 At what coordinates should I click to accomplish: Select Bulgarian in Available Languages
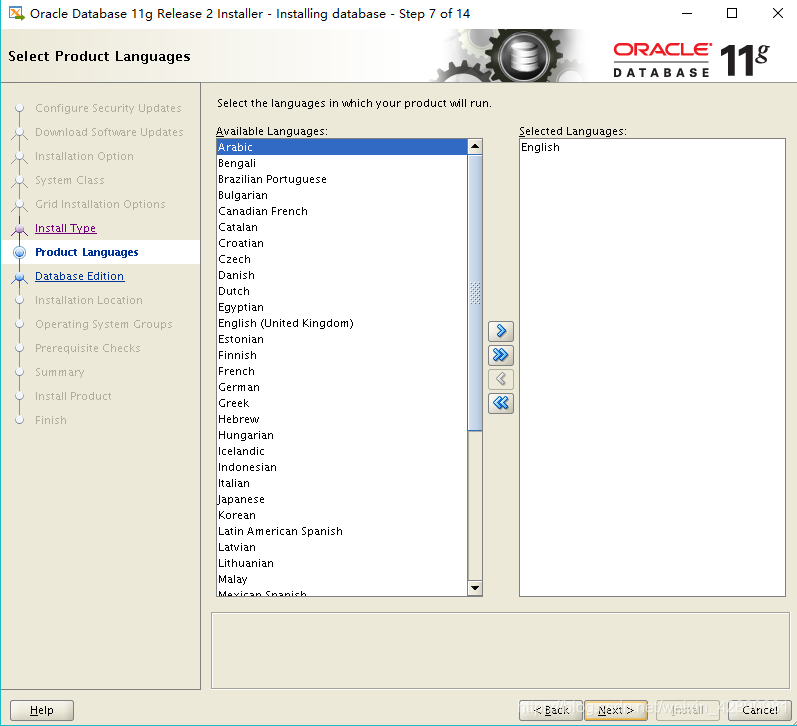click(342, 195)
